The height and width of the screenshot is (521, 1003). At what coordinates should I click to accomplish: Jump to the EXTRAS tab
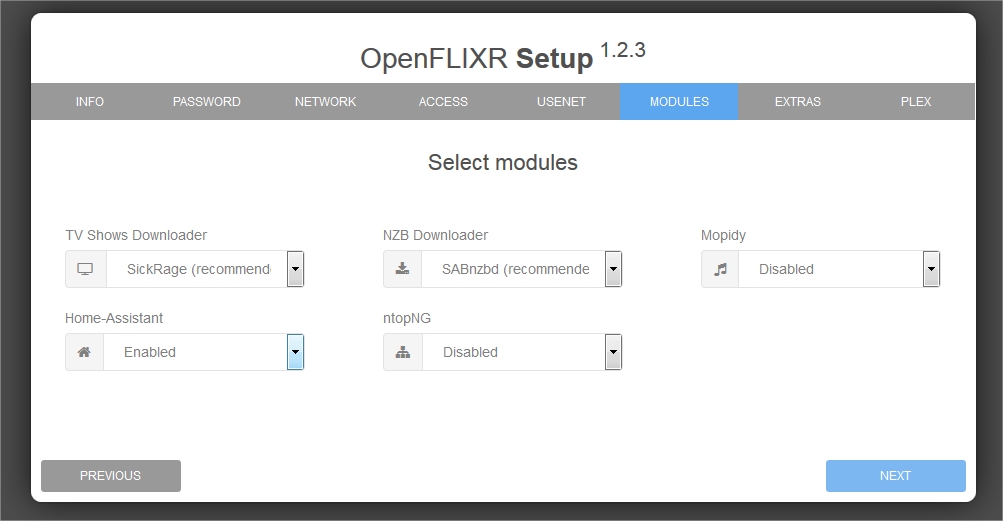(798, 102)
